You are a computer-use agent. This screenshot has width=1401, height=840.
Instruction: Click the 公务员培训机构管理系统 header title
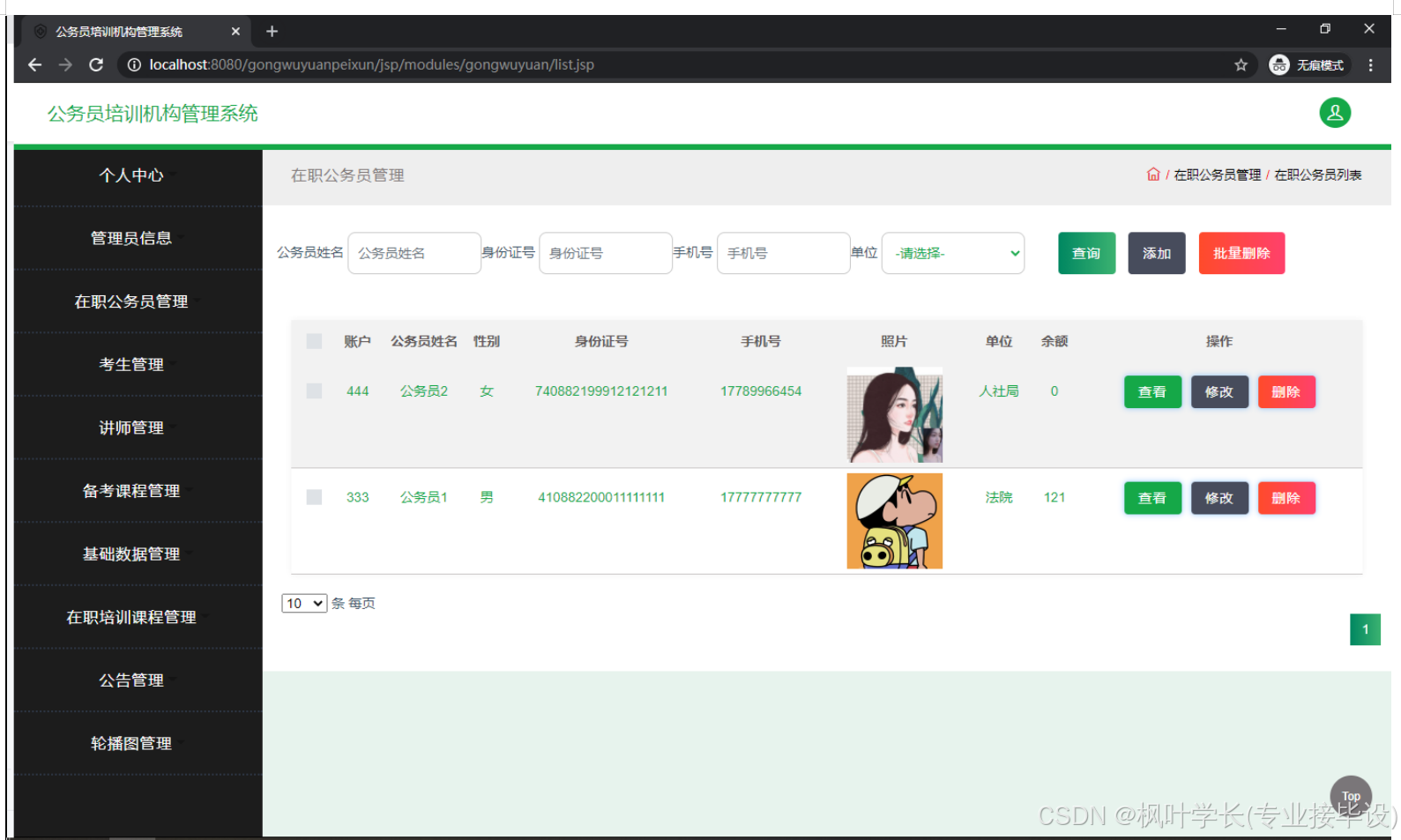(x=153, y=114)
